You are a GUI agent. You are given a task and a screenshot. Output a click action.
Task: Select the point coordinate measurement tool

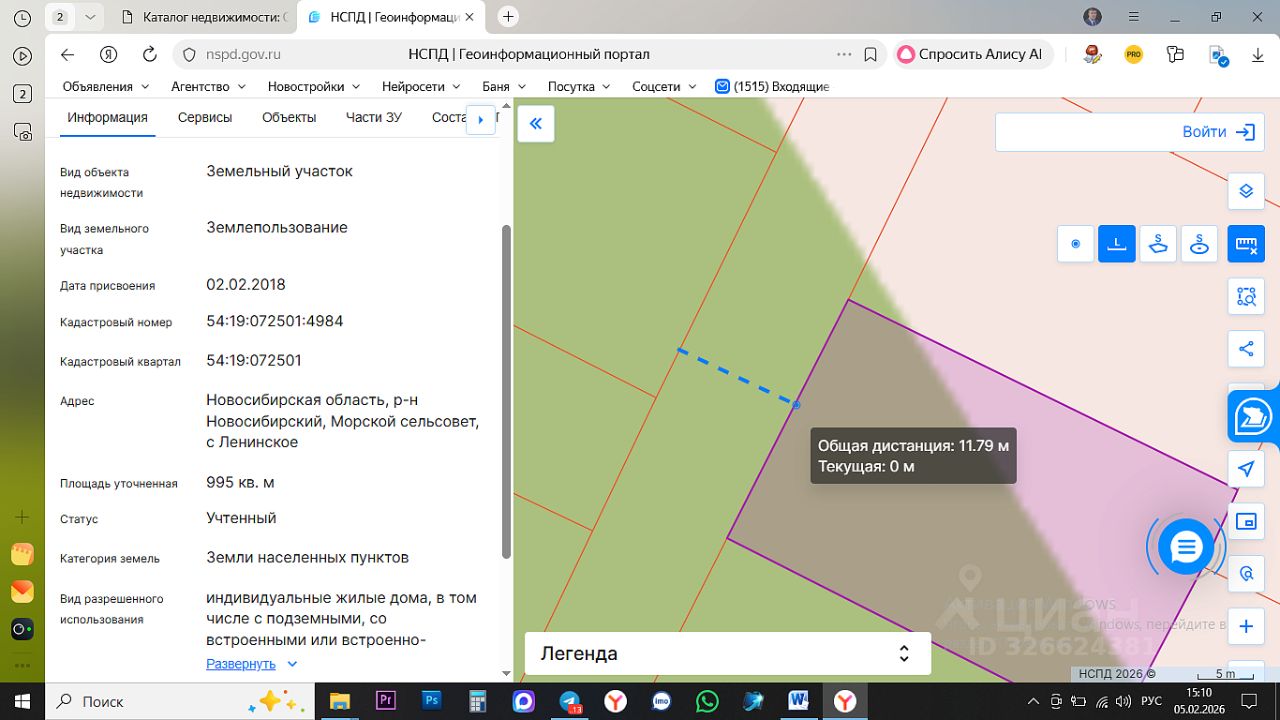coord(1076,244)
